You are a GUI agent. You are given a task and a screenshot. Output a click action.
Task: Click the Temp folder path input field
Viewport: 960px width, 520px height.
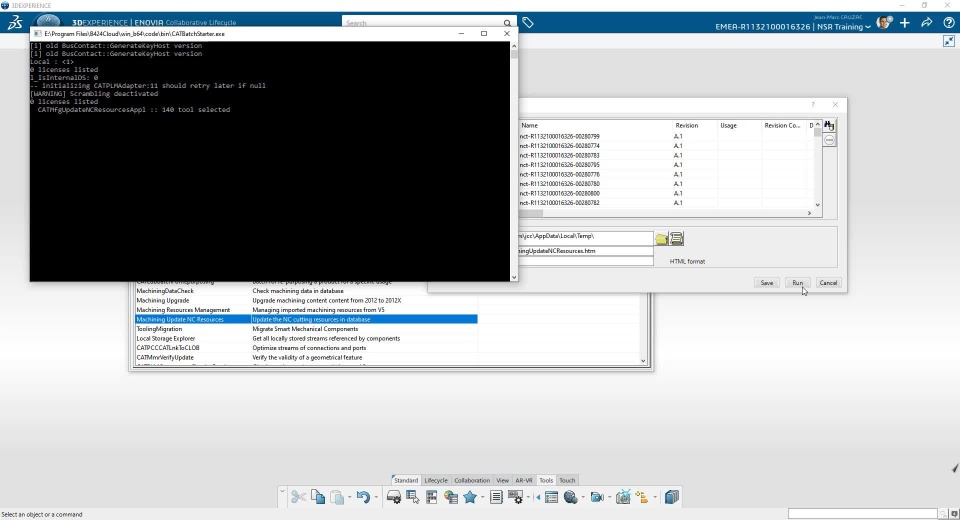586,236
